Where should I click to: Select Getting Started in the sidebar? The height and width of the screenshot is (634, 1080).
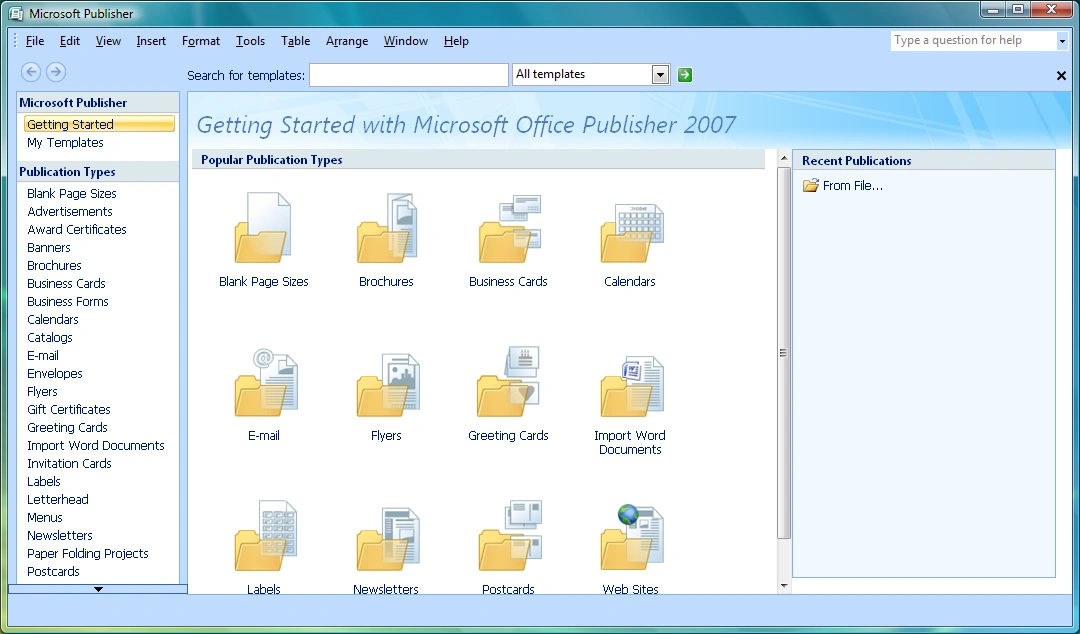click(100, 124)
